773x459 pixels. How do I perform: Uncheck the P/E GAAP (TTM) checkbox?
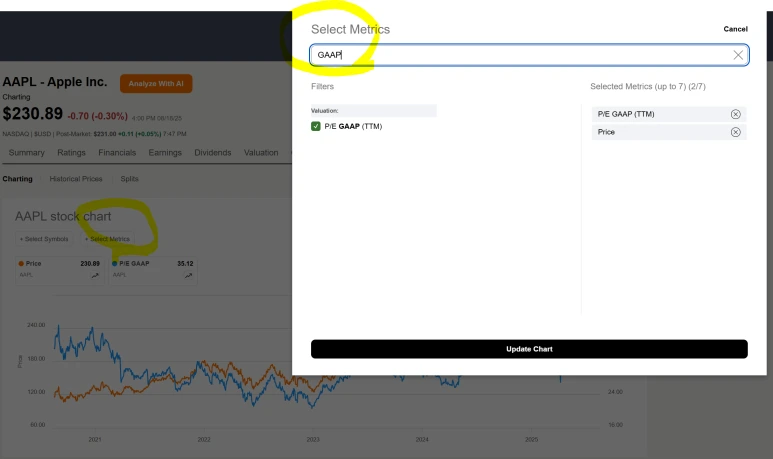tap(316, 126)
